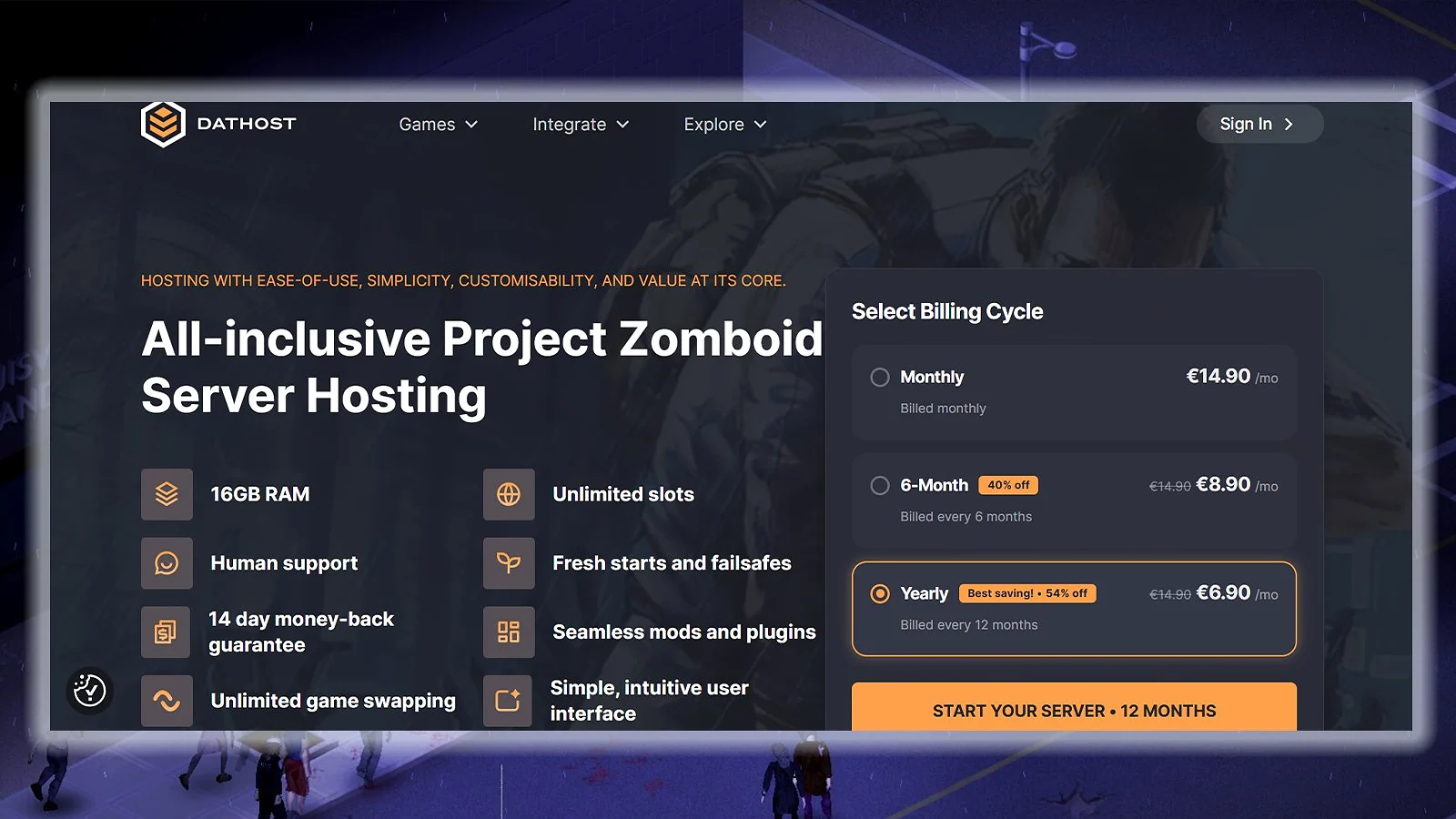Click the 'All-inclusive Project Zomboid Server Hosting' headline
Screen dimensions: 1456x819
(x=482, y=368)
